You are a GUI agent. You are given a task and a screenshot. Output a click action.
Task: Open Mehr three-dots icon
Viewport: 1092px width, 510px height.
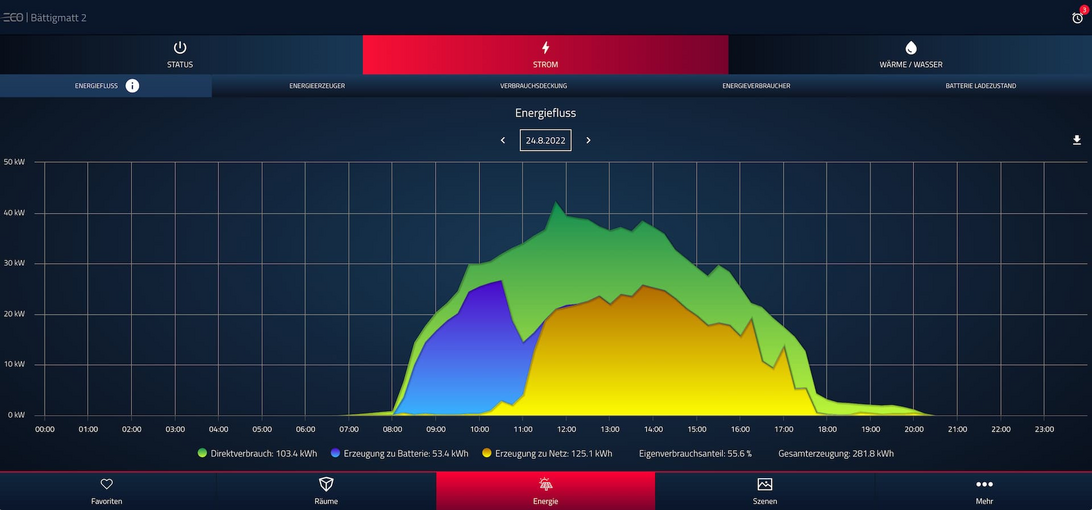[984, 484]
